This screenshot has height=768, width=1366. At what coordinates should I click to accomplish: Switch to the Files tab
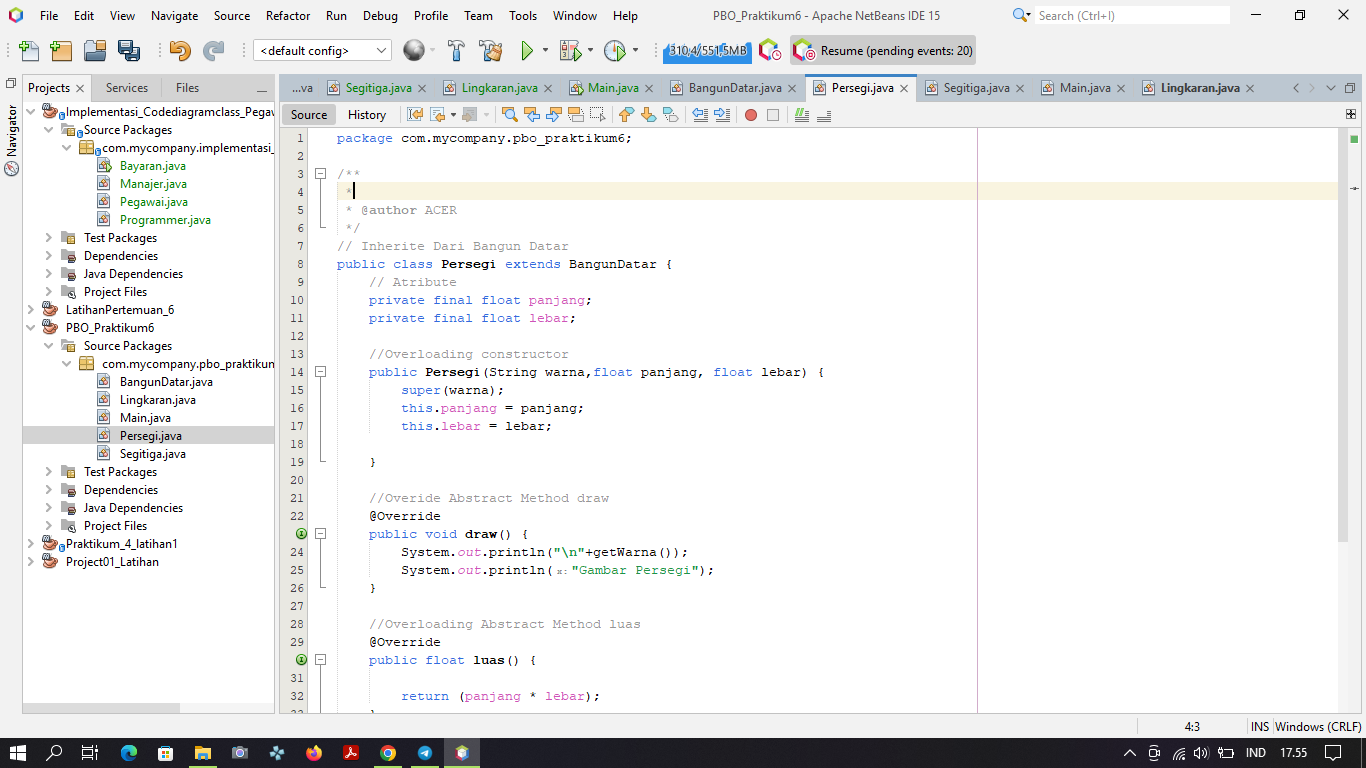tap(187, 88)
